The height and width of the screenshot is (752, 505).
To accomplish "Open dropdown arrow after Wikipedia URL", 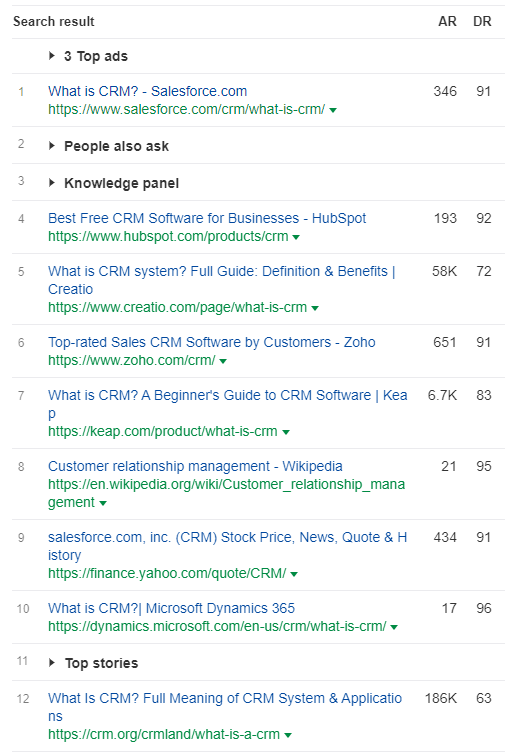I will tap(103, 503).
